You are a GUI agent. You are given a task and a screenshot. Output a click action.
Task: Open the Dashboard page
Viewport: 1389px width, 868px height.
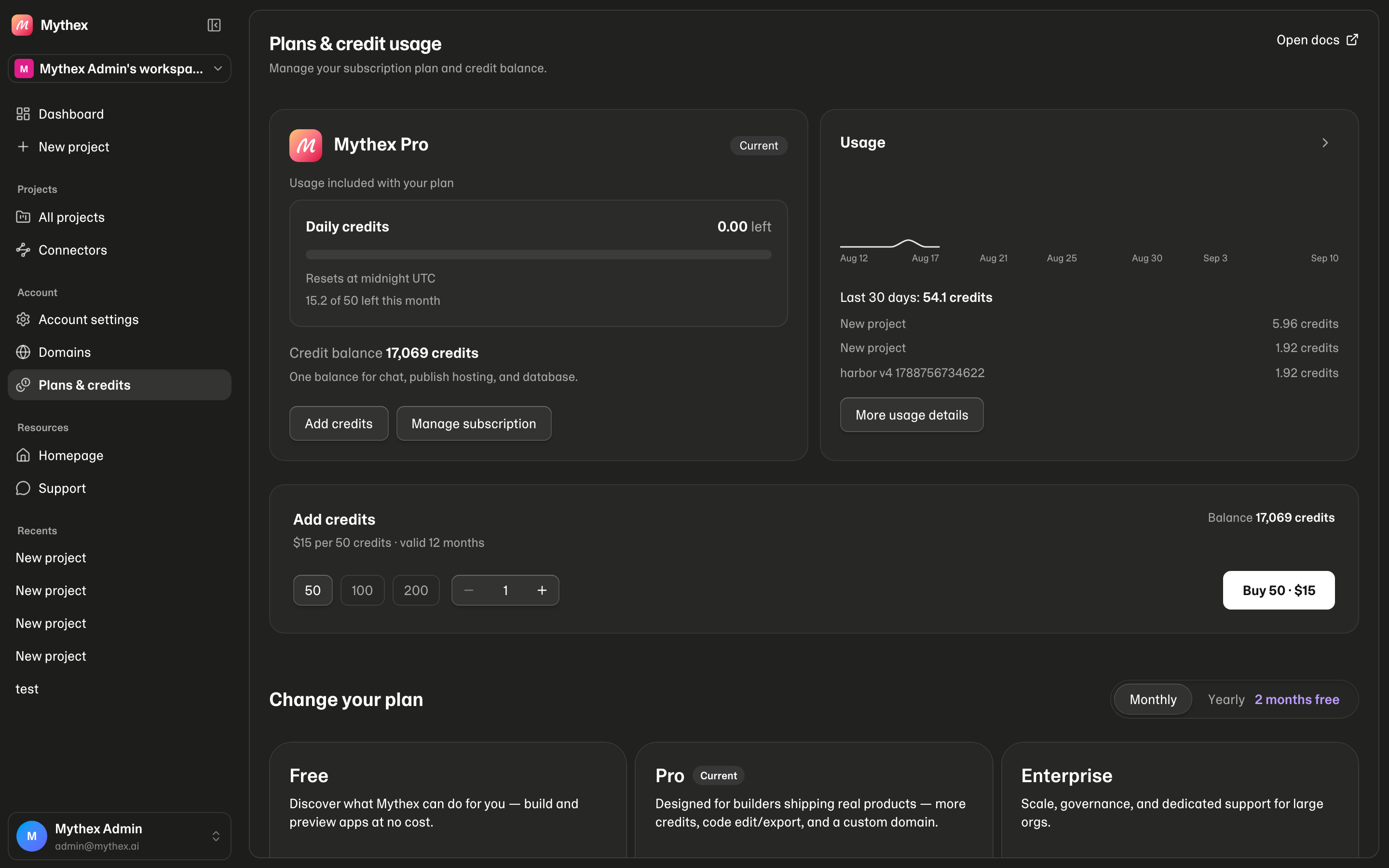(x=120, y=114)
